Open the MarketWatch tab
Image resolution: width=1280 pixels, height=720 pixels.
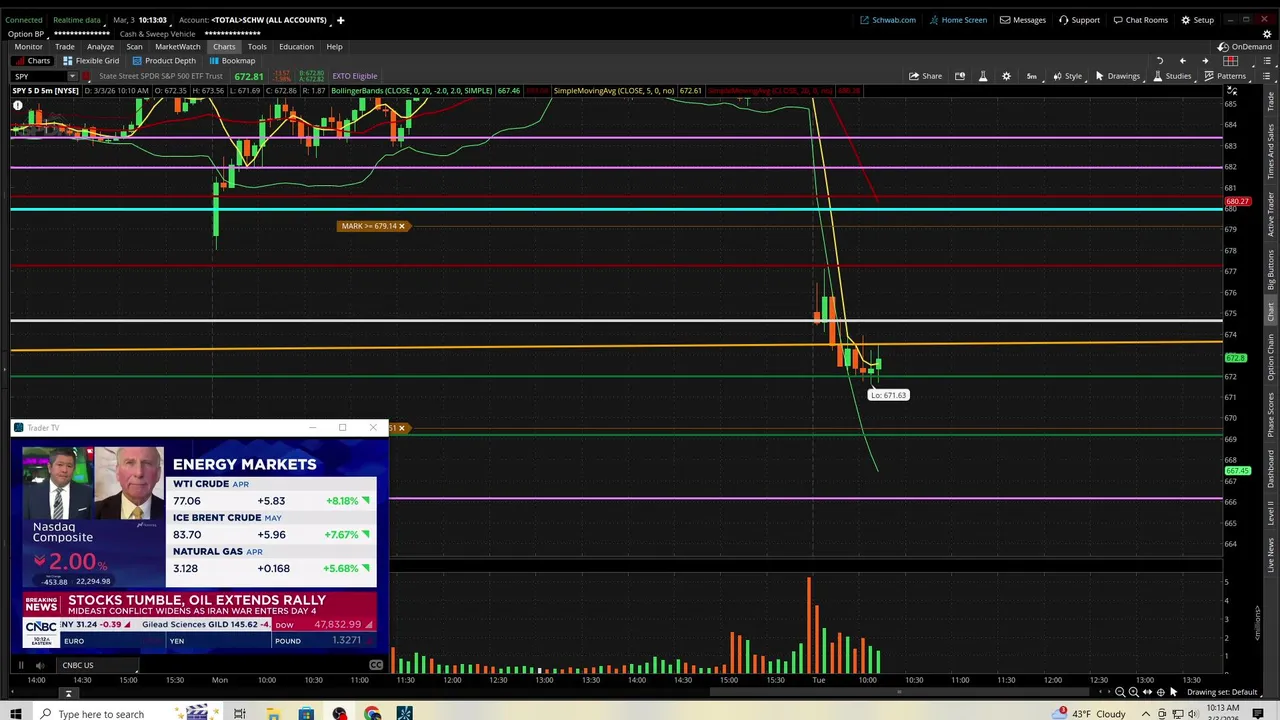[177, 47]
